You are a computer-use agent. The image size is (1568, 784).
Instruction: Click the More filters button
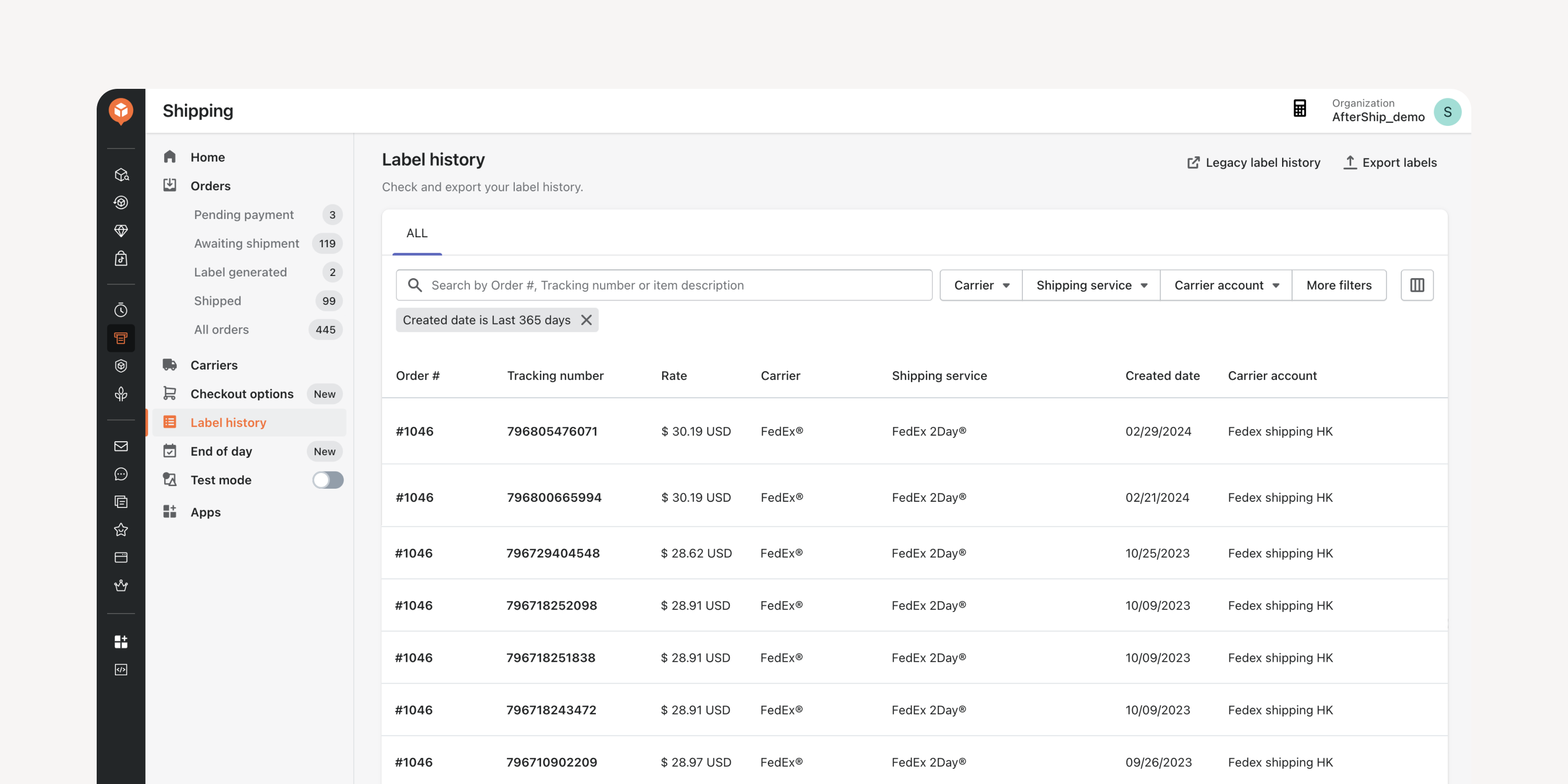click(x=1339, y=285)
